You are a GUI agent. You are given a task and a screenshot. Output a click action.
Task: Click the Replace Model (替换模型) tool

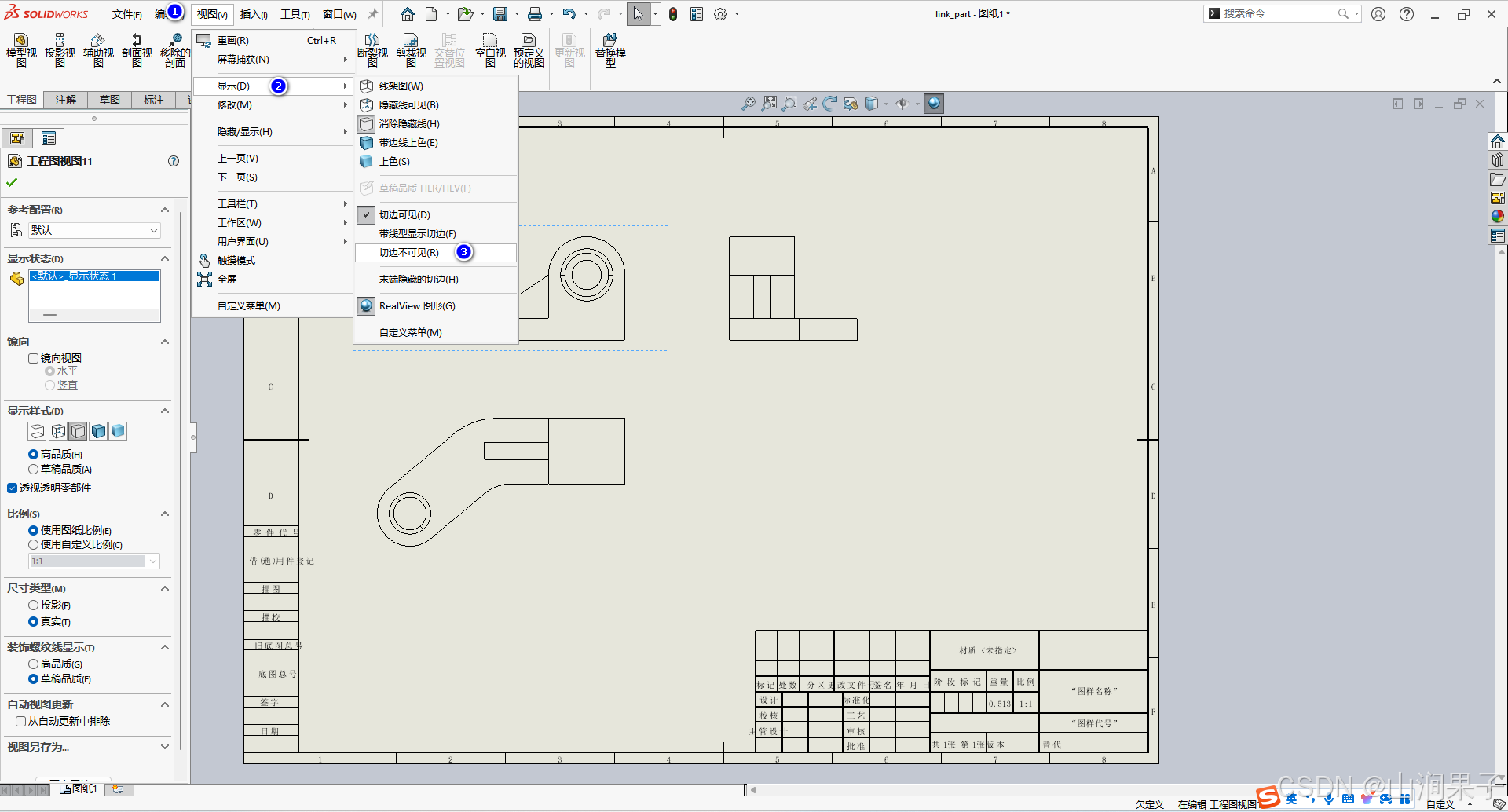[x=610, y=50]
